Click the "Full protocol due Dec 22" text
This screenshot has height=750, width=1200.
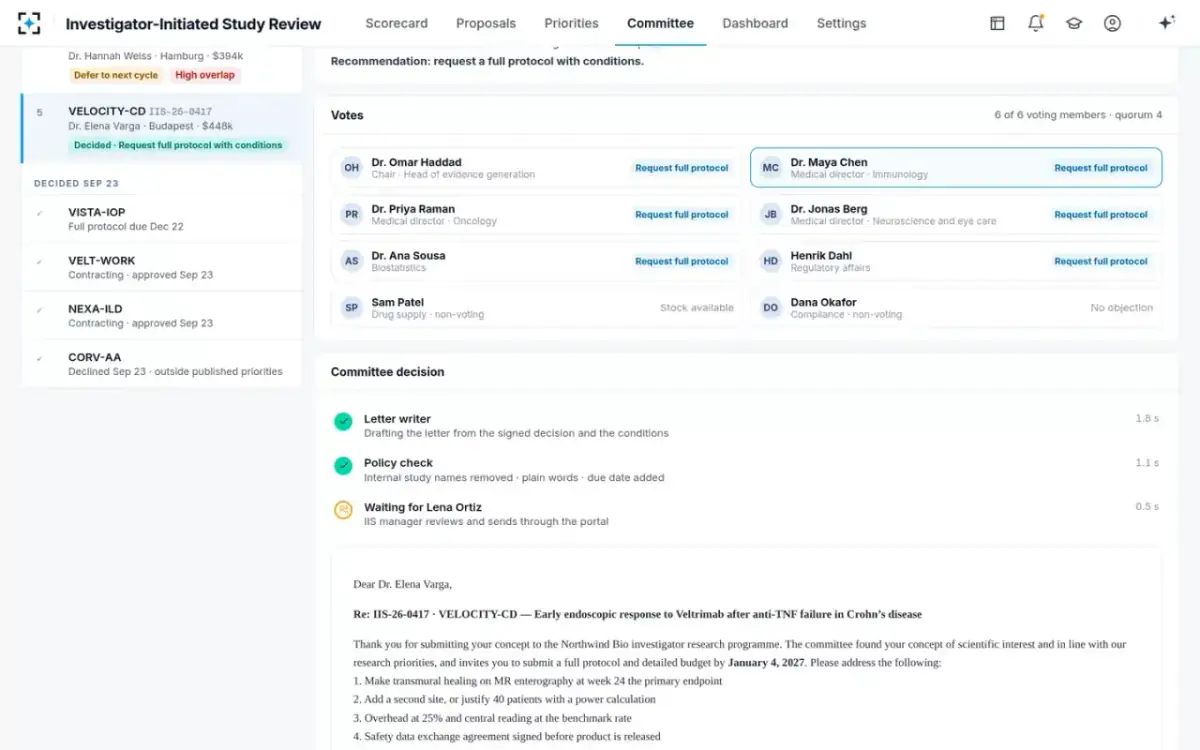click(x=126, y=227)
